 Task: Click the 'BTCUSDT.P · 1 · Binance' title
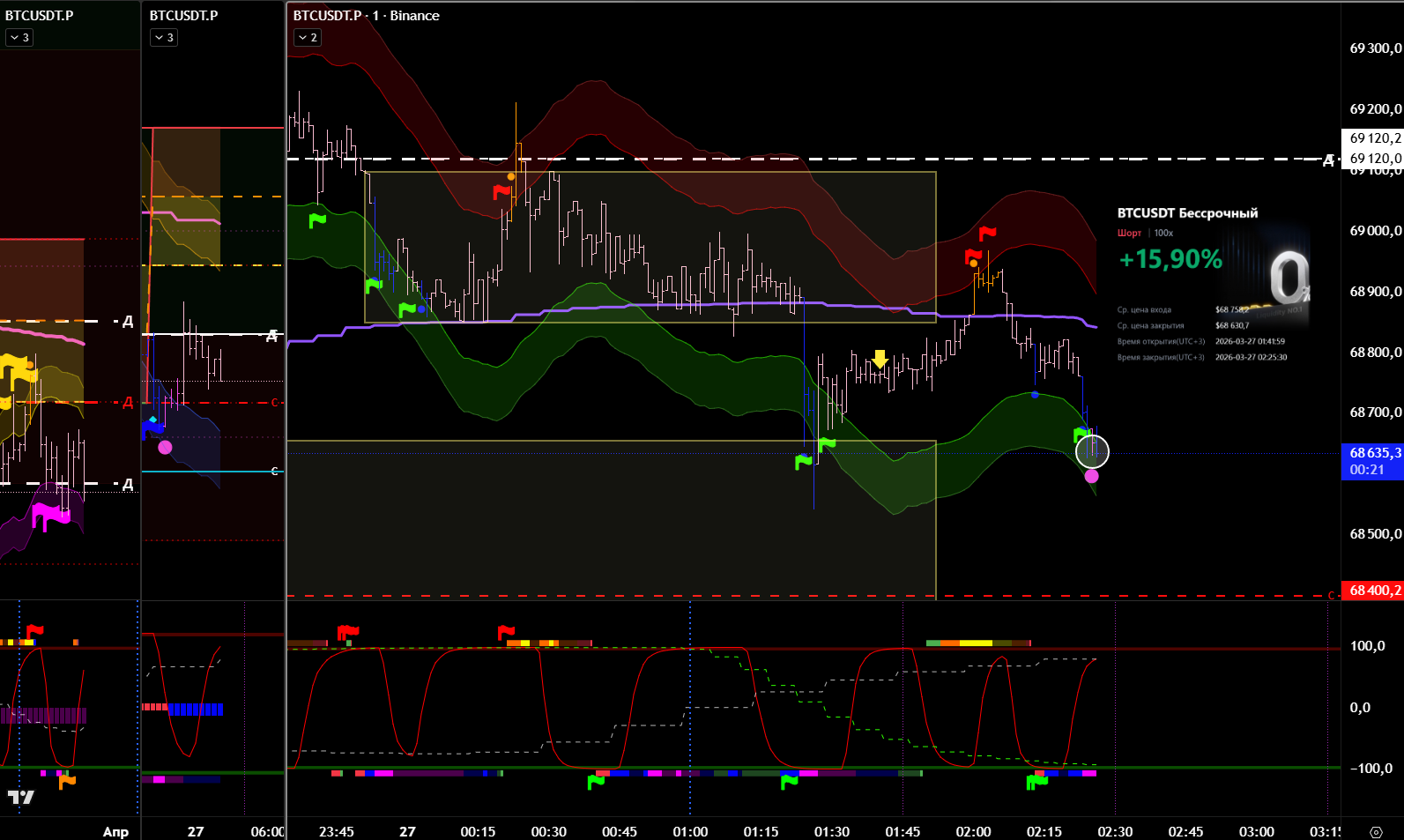366,15
